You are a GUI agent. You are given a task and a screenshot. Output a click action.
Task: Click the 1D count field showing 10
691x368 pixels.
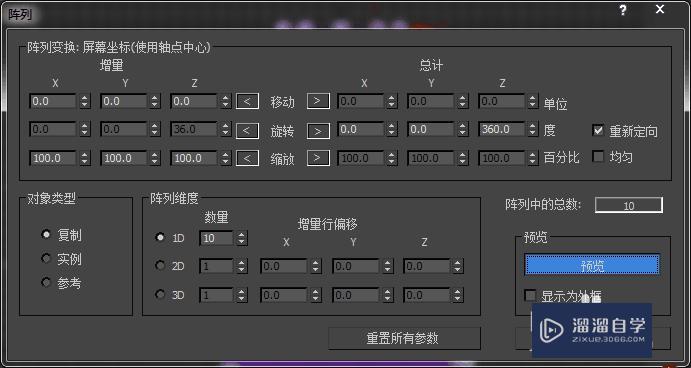[217, 238]
